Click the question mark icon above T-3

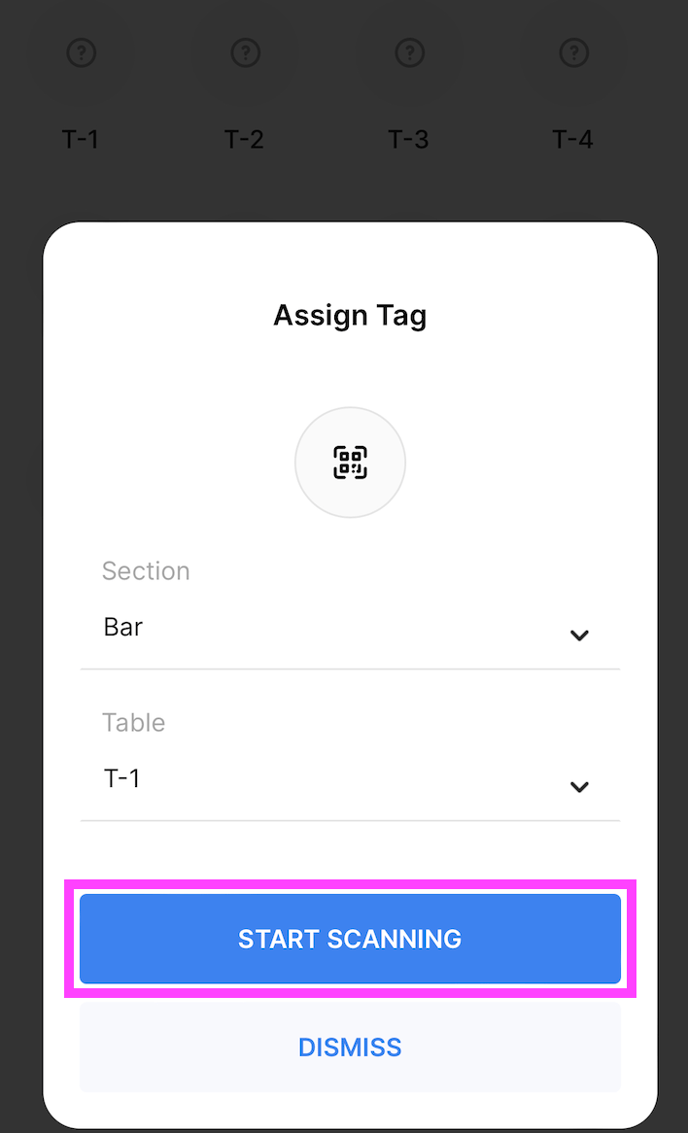click(x=409, y=52)
